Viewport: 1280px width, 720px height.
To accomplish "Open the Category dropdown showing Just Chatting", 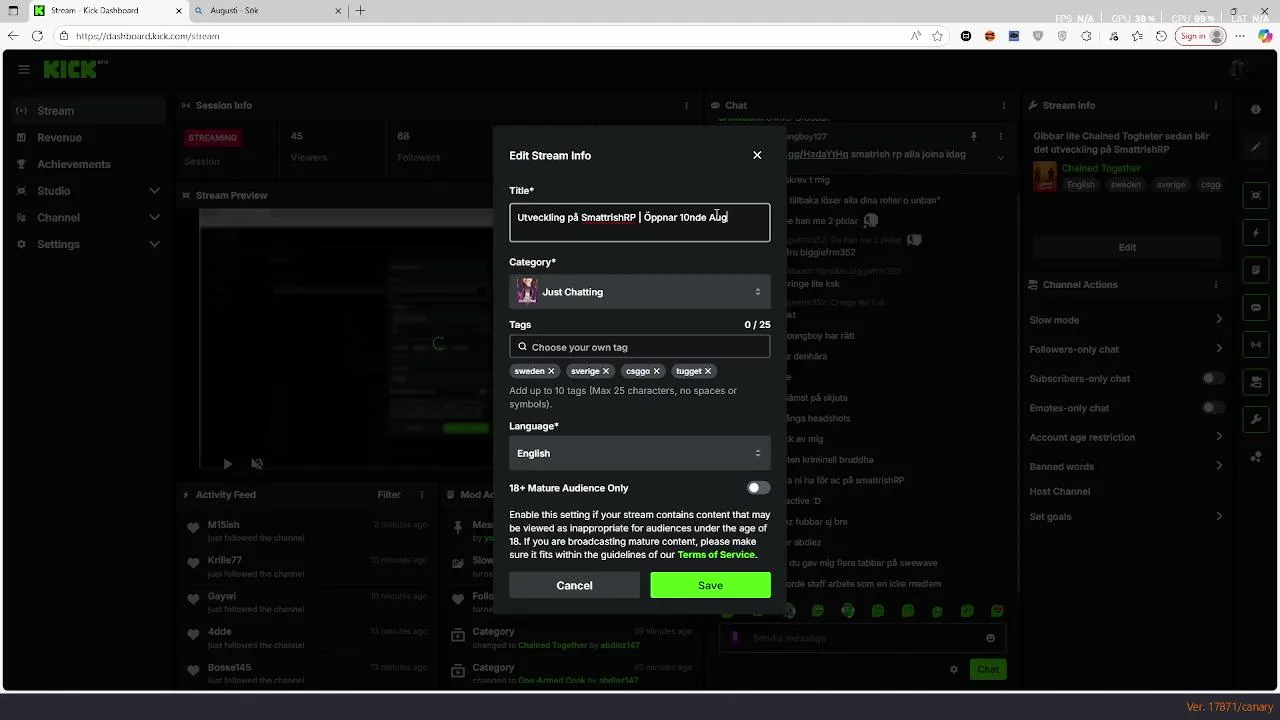I will [640, 292].
